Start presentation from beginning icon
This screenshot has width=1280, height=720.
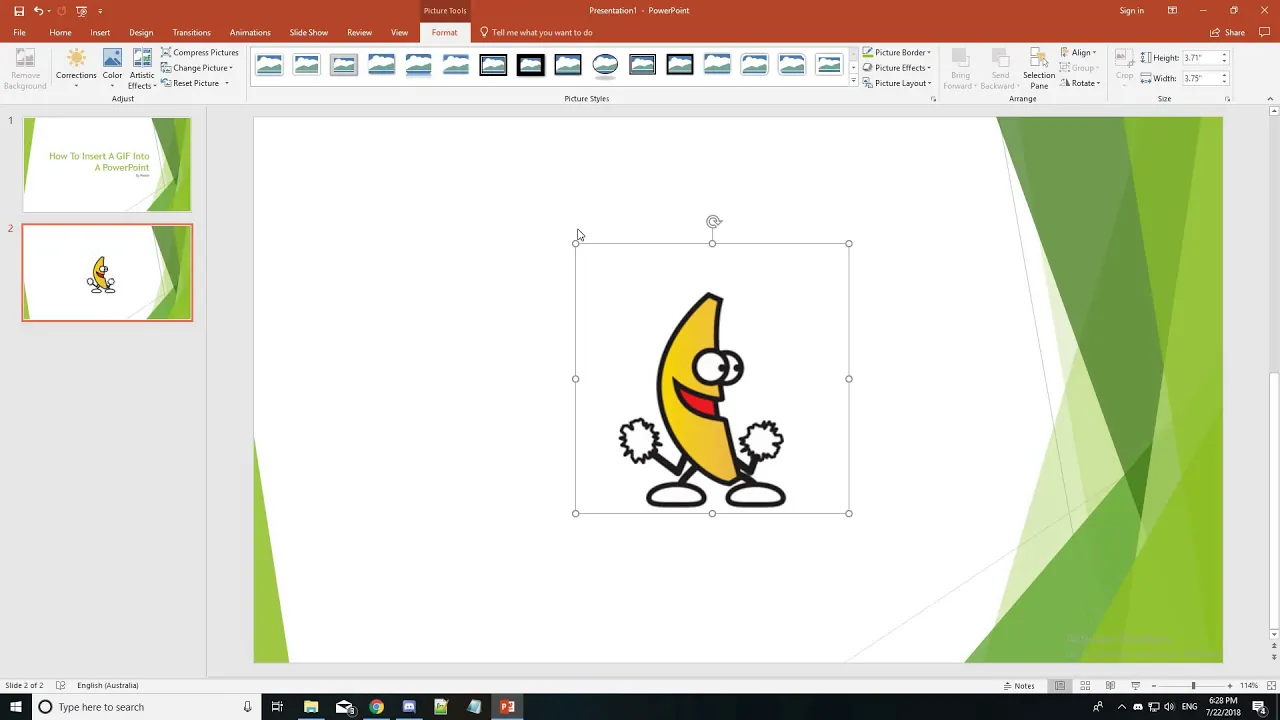click(81, 11)
